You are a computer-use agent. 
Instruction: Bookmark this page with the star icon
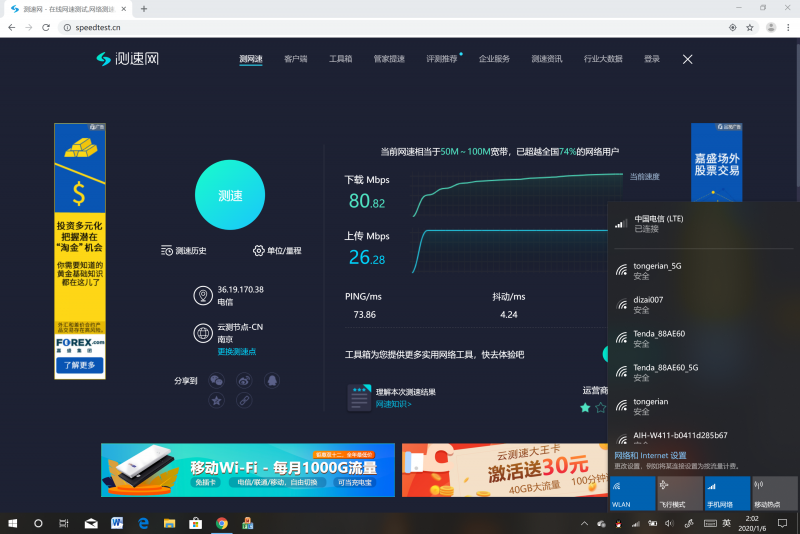click(749, 28)
